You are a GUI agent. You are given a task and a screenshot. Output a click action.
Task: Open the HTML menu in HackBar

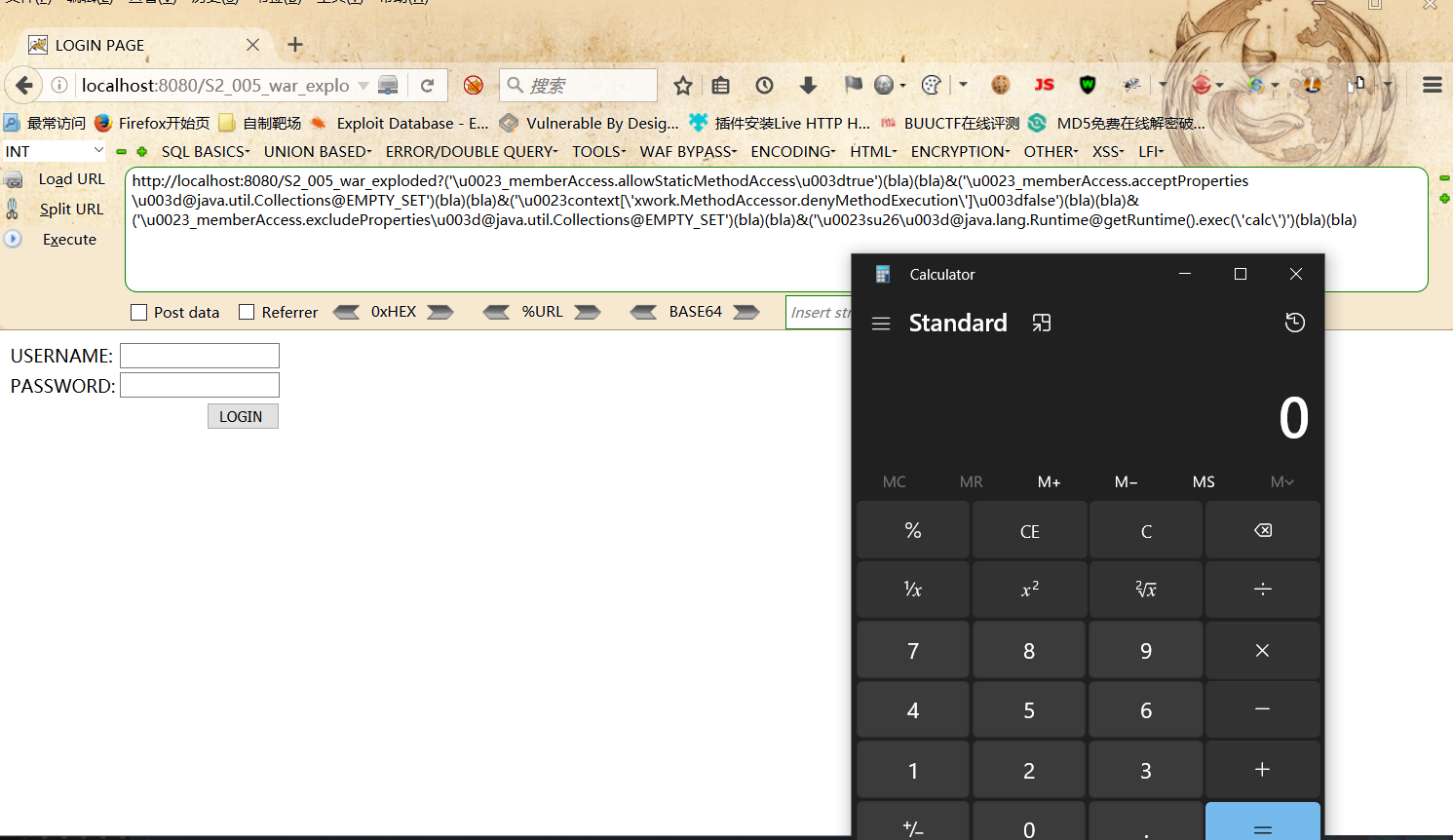click(873, 151)
